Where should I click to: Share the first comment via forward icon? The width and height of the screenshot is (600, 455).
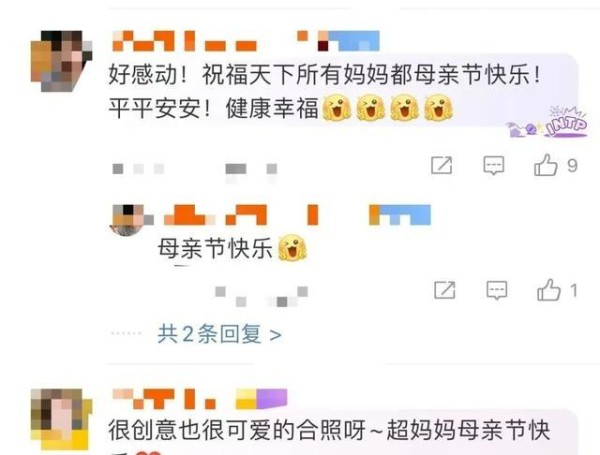[x=441, y=165]
